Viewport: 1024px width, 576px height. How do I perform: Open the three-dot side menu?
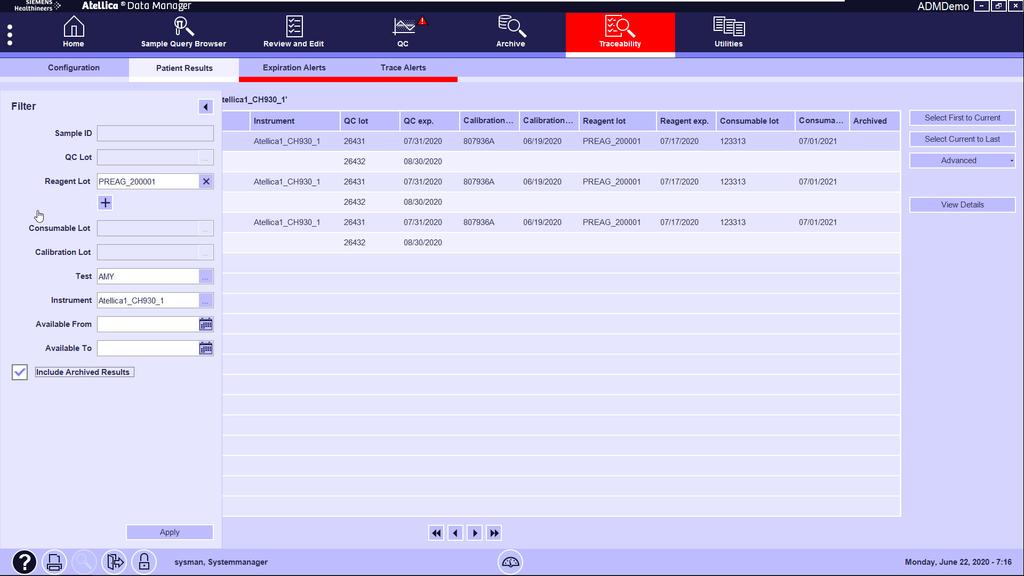pyautogui.click(x=10, y=35)
